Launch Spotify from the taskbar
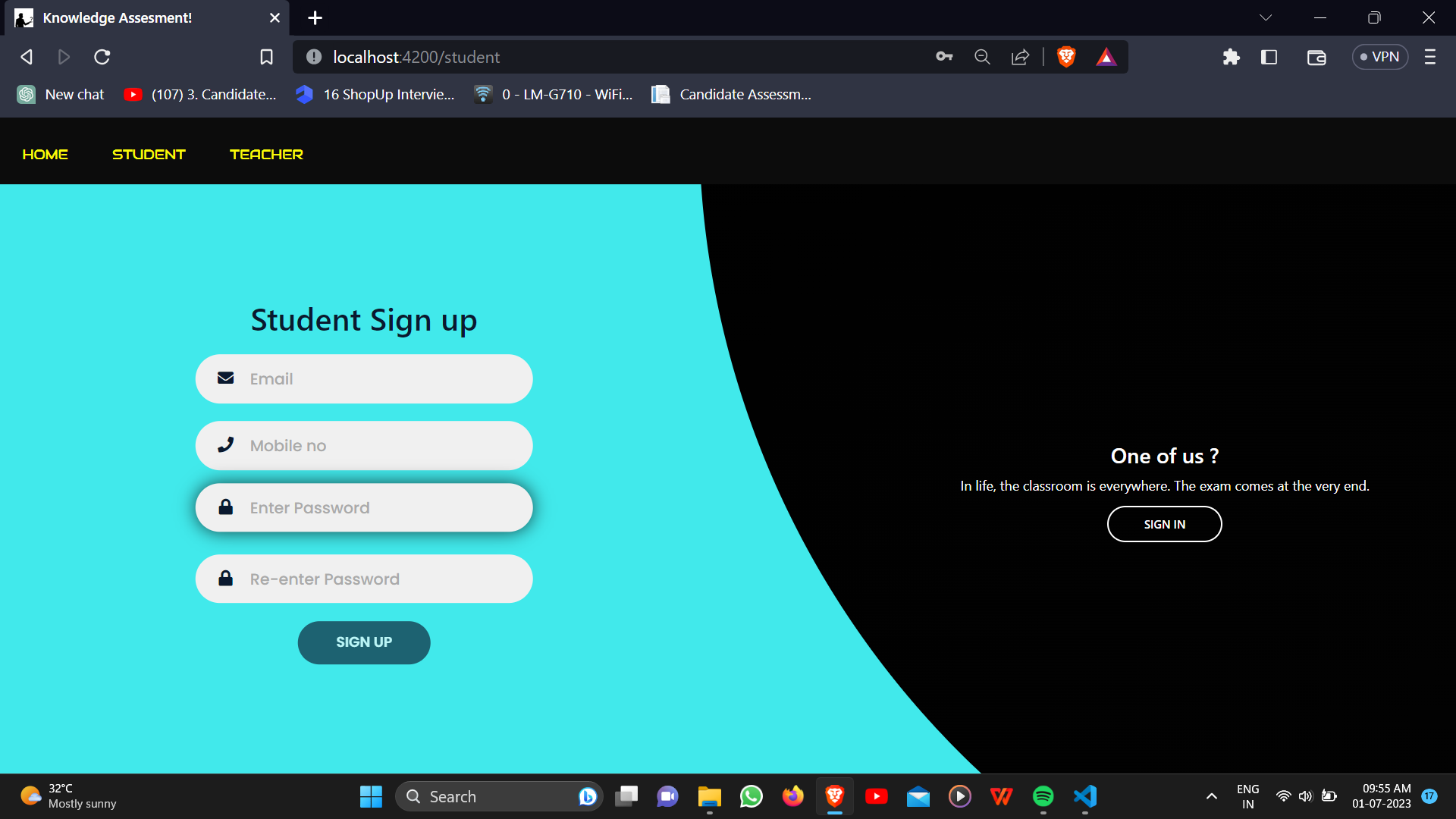This screenshot has width=1456, height=819. pyautogui.click(x=1043, y=796)
